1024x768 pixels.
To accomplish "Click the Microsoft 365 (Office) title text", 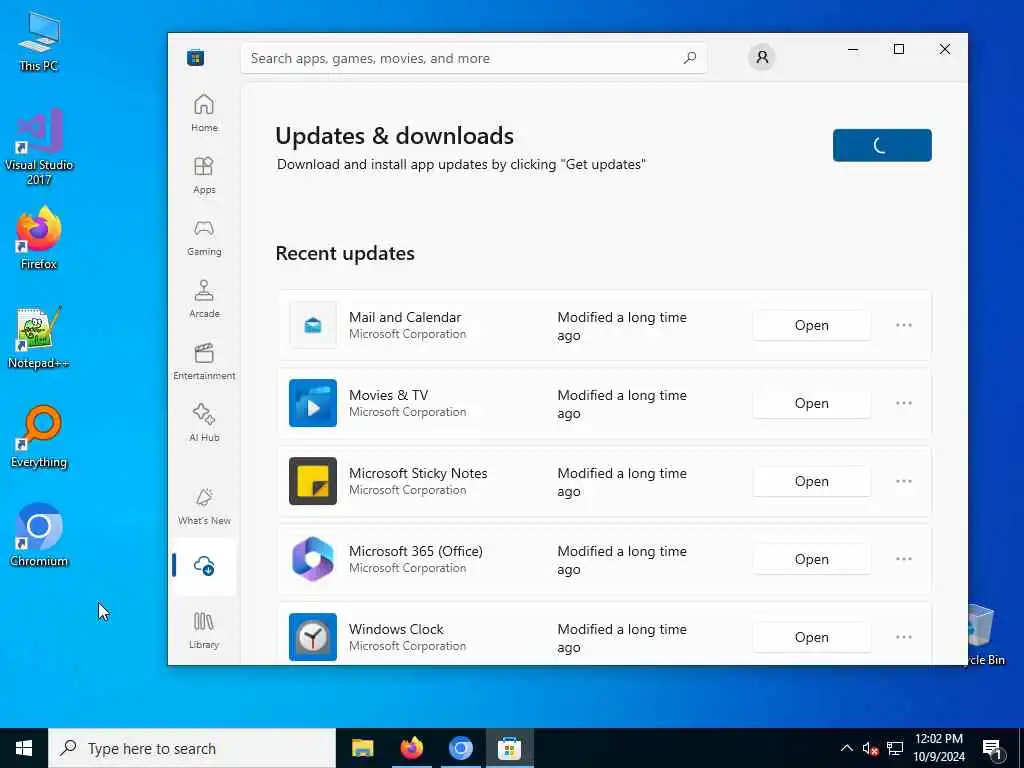I will [x=415, y=551].
